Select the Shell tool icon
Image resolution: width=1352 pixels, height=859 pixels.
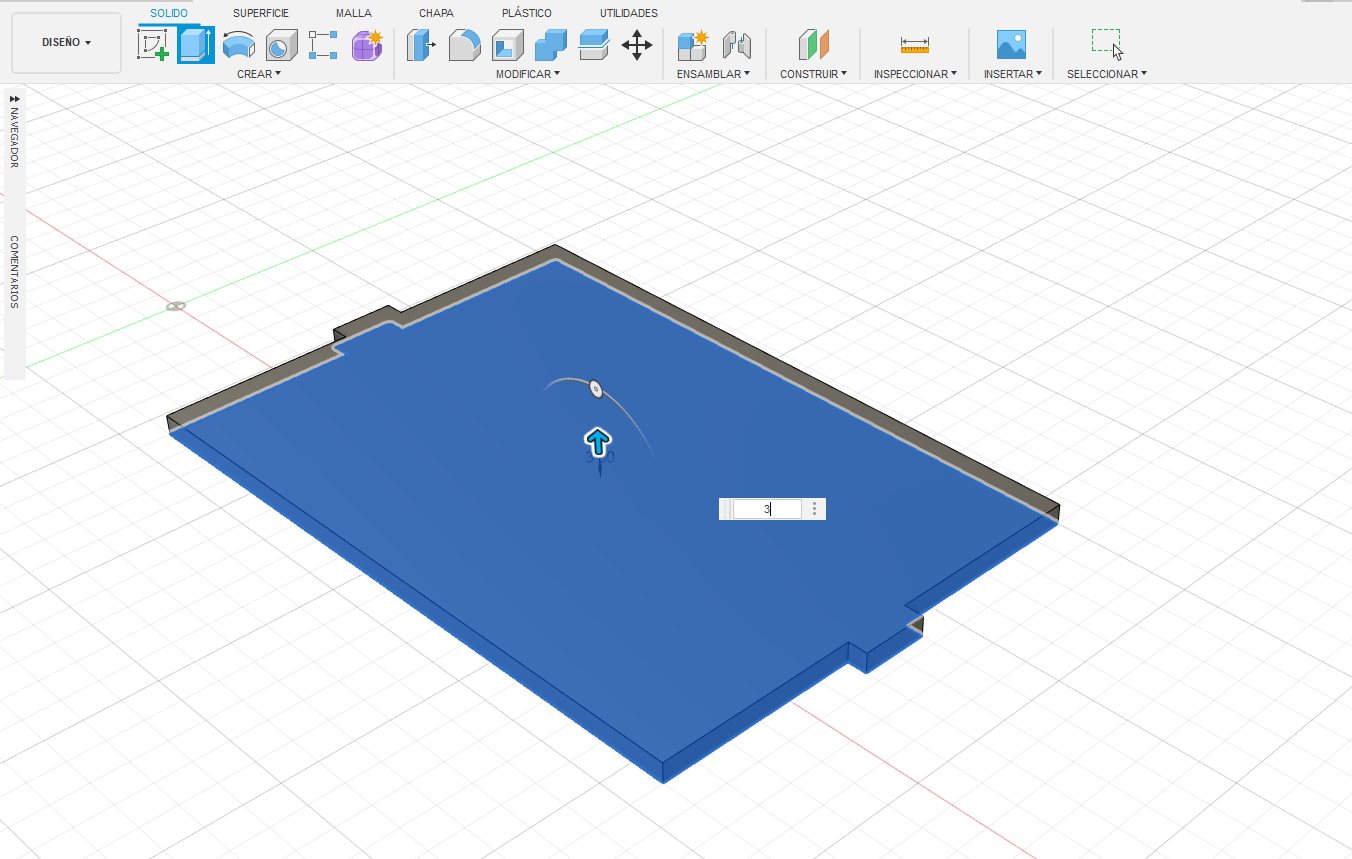508,46
